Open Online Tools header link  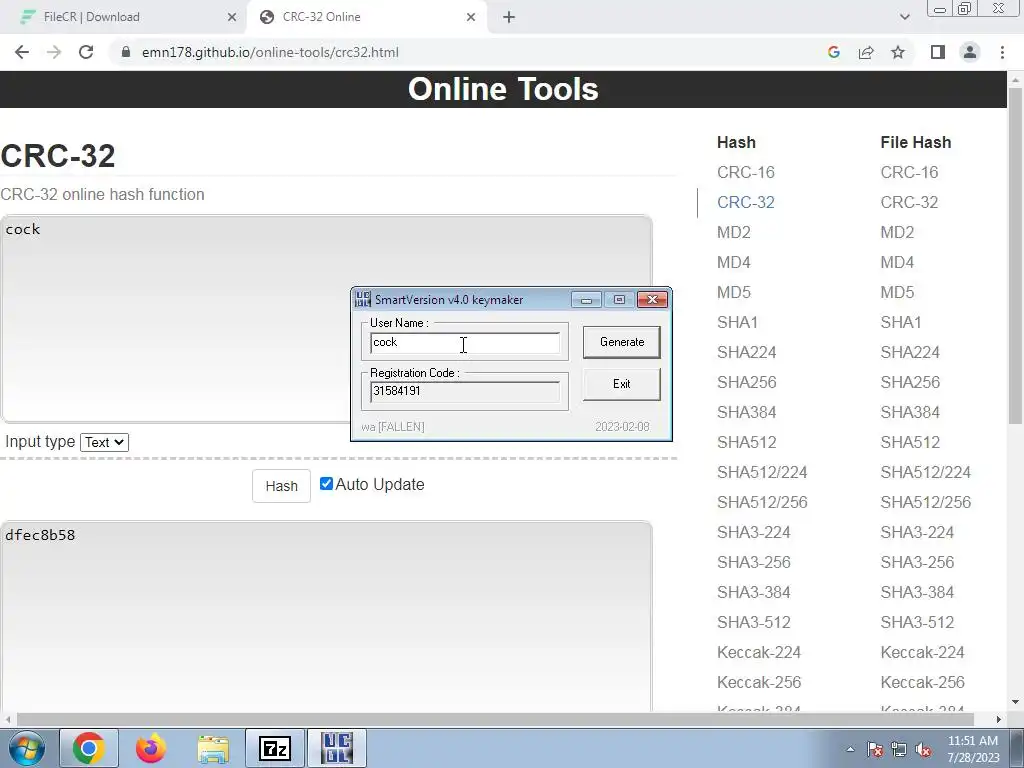coord(503,89)
